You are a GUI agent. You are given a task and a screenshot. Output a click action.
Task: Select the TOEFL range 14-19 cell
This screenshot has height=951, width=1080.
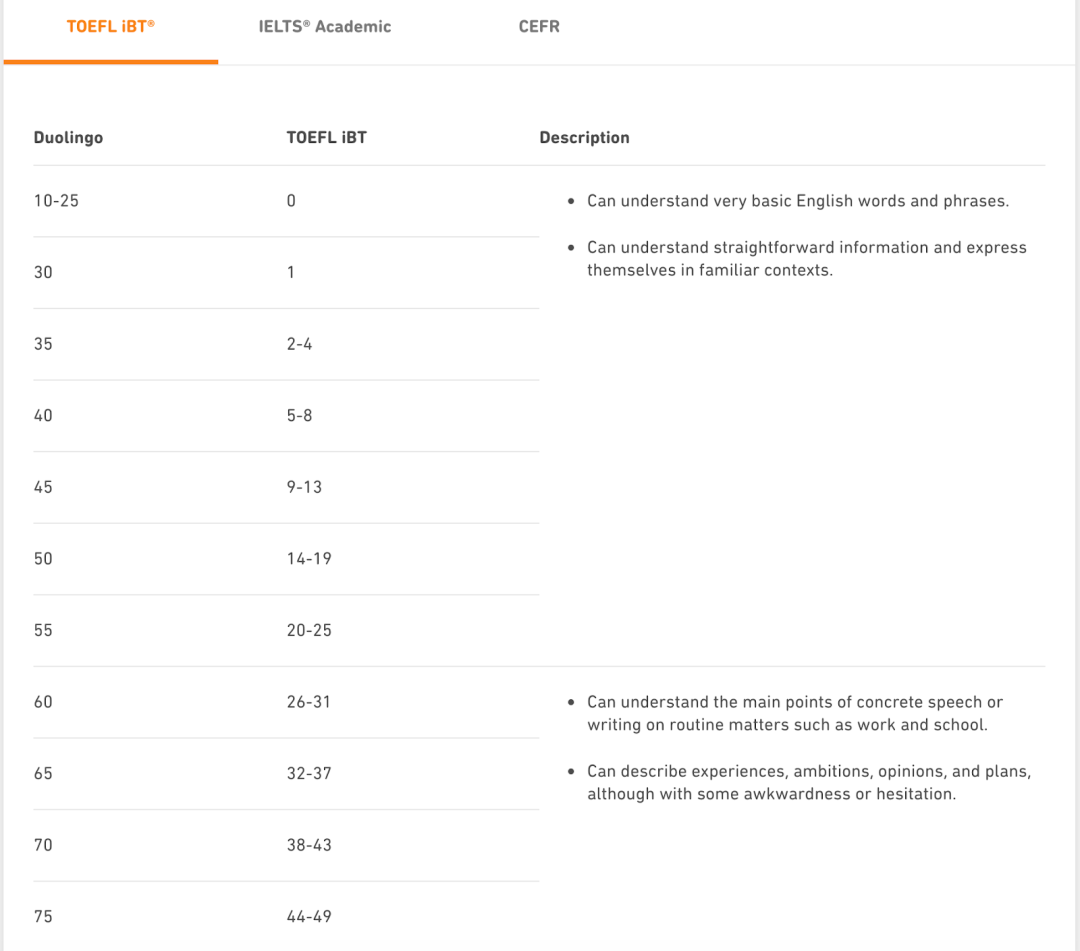tap(308, 559)
